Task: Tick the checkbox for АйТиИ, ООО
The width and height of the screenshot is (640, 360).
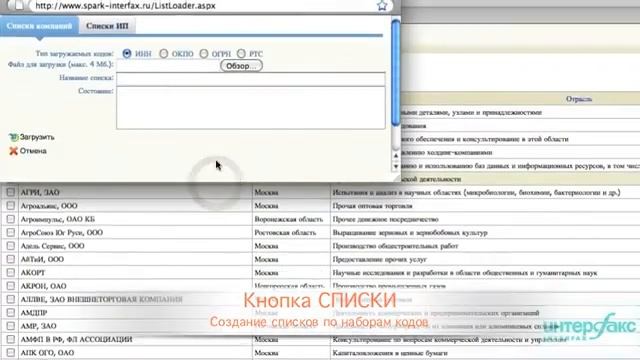Action: click(11, 259)
